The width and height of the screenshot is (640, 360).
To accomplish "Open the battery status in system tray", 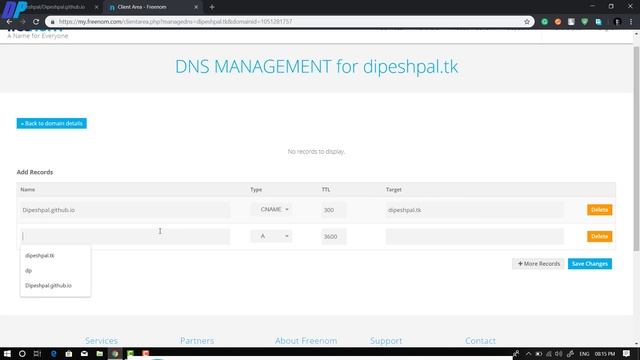I will [539, 353].
